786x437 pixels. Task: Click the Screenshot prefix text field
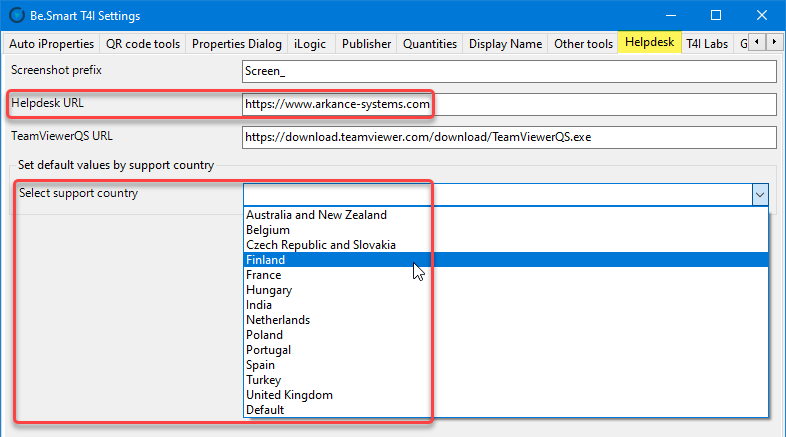509,72
